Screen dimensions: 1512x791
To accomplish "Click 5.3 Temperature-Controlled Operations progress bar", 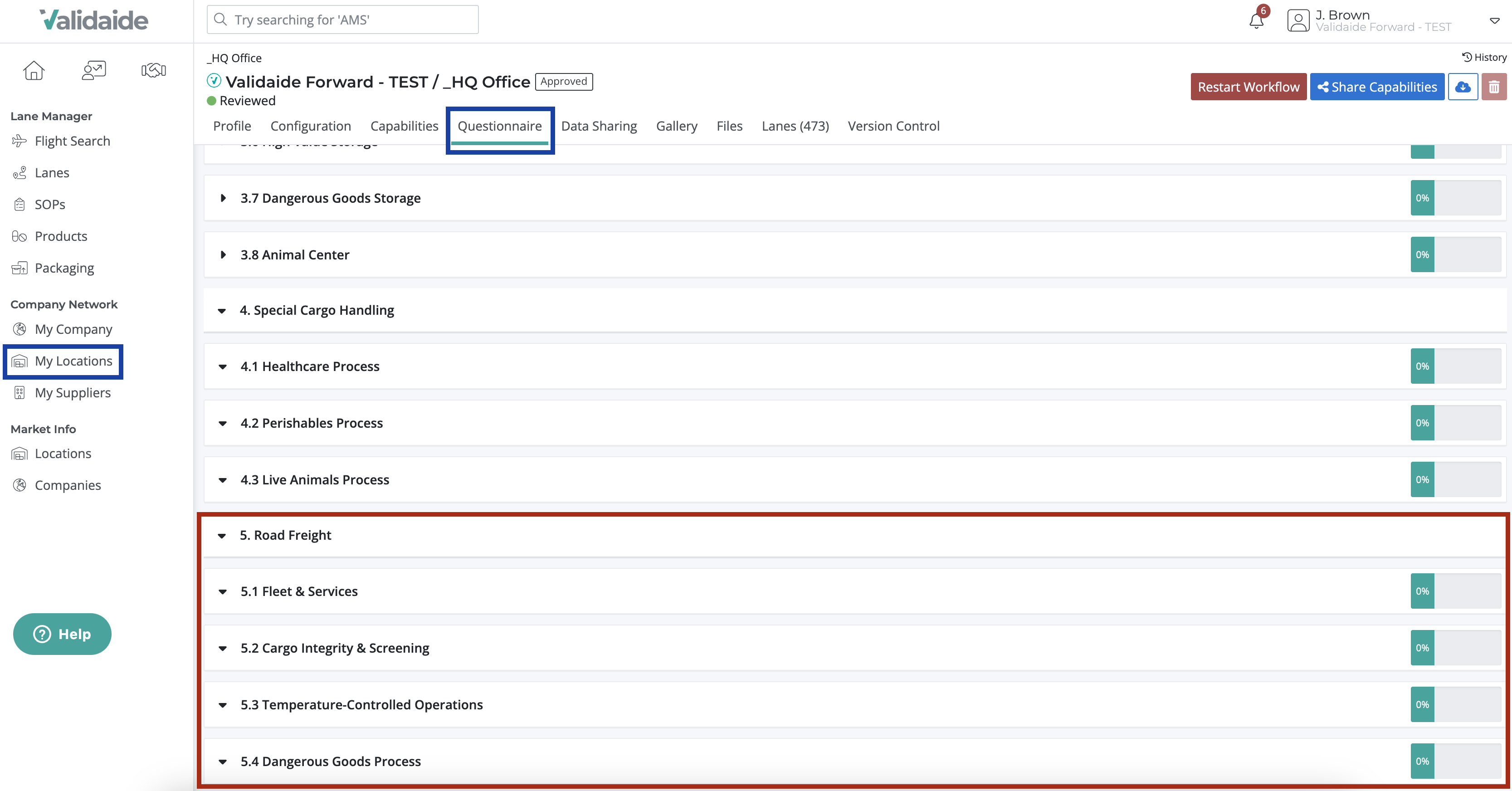I will coord(1456,705).
